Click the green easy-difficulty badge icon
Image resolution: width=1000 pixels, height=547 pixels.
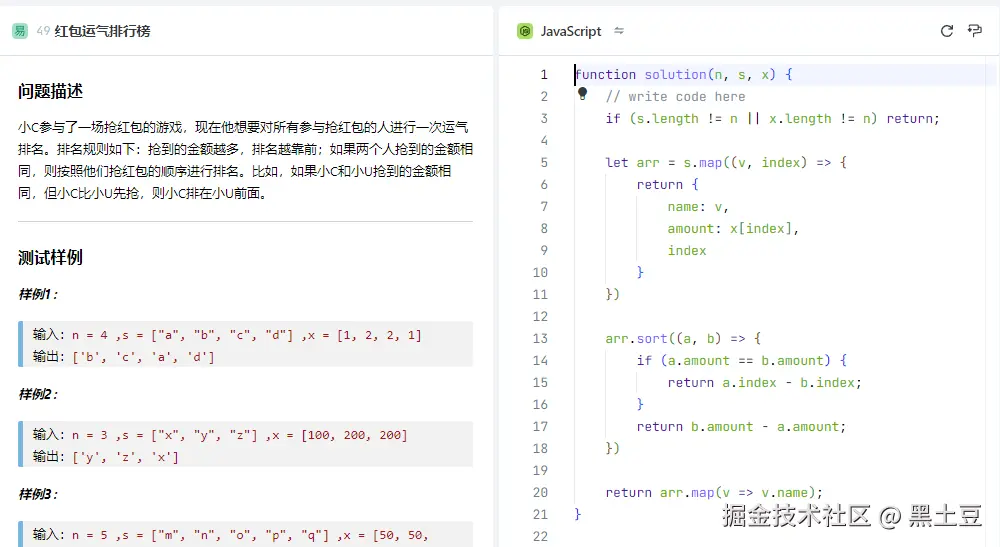[x=20, y=31]
